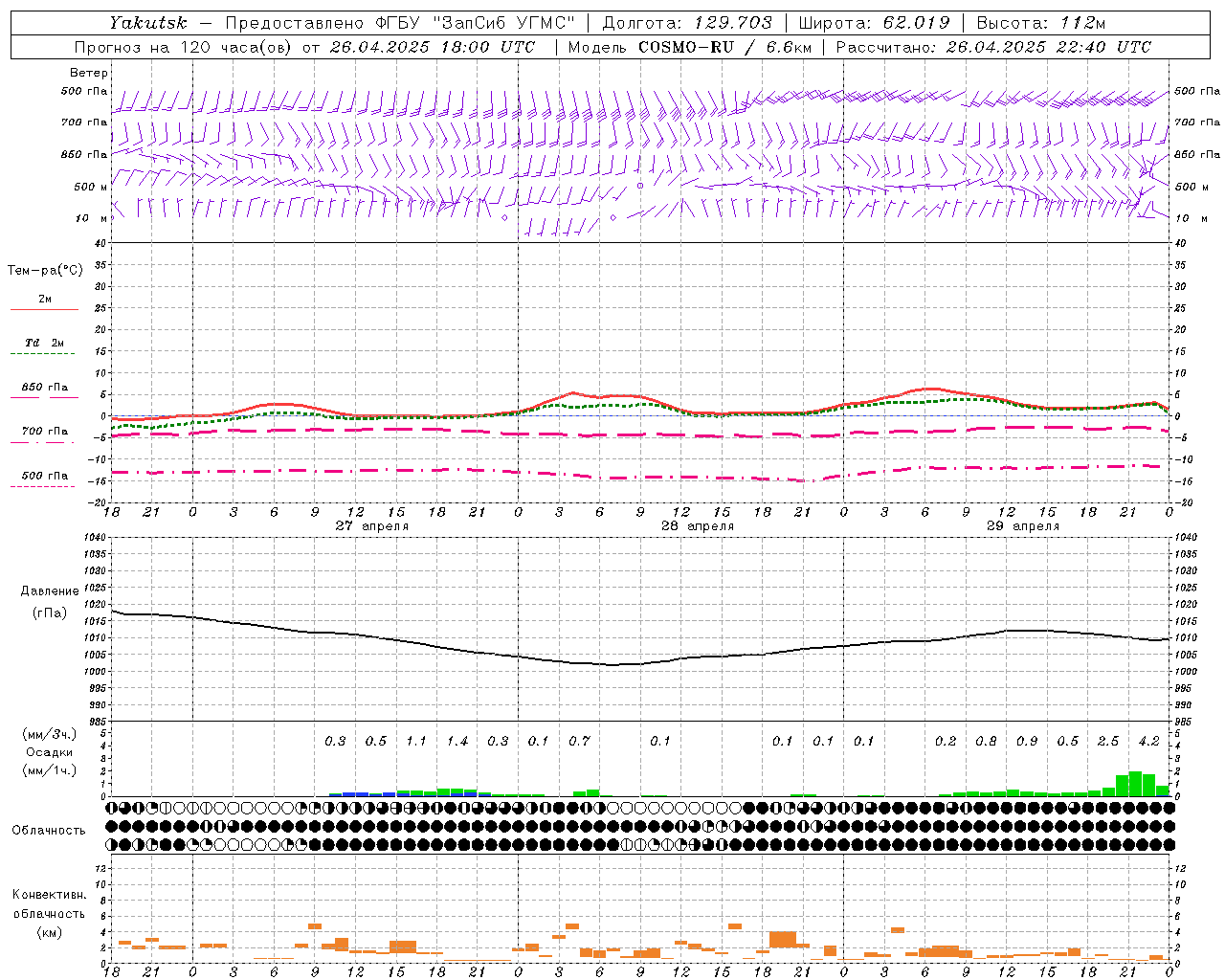Select the 'Широта: 62.019' latitude value
The width and height of the screenshot is (1225, 980).
pyautogui.click(x=874, y=22)
